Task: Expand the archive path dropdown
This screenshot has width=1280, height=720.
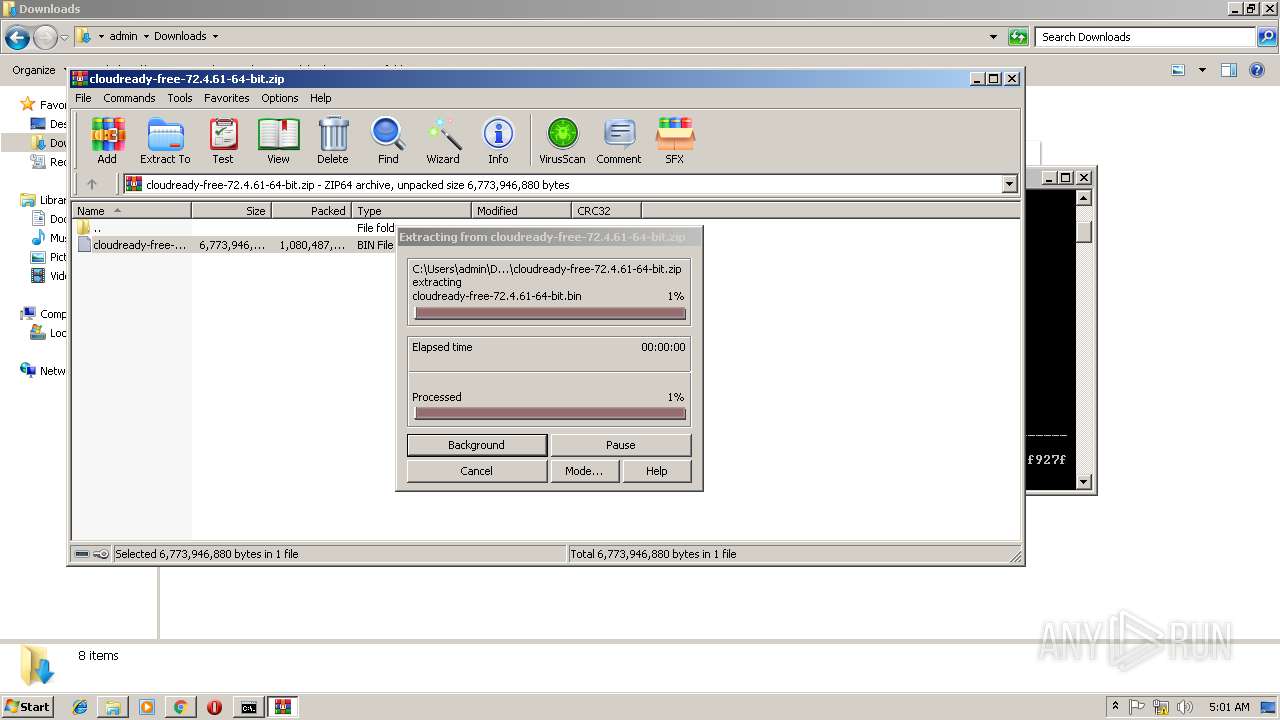Action: [1009, 184]
